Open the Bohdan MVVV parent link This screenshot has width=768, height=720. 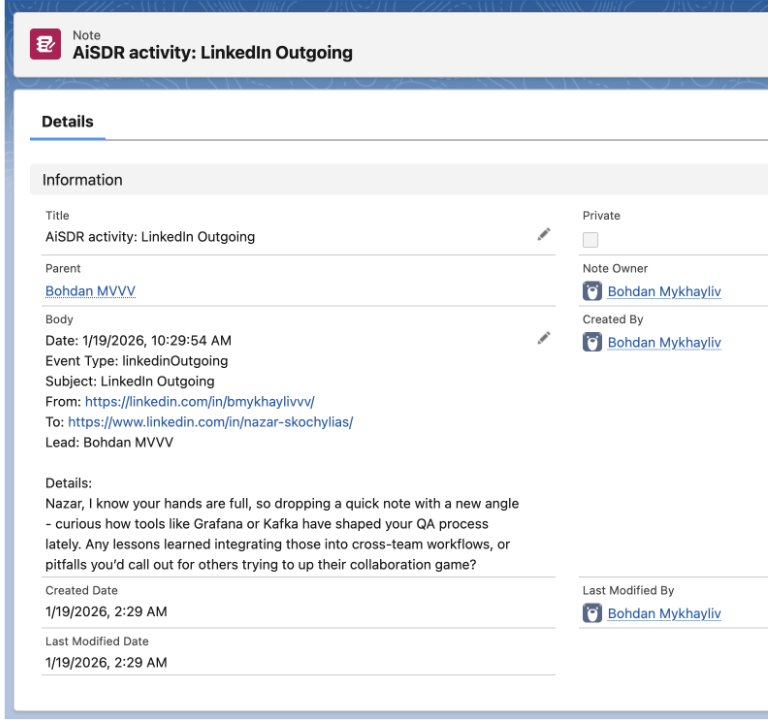pyautogui.click(x=90, y=291)
